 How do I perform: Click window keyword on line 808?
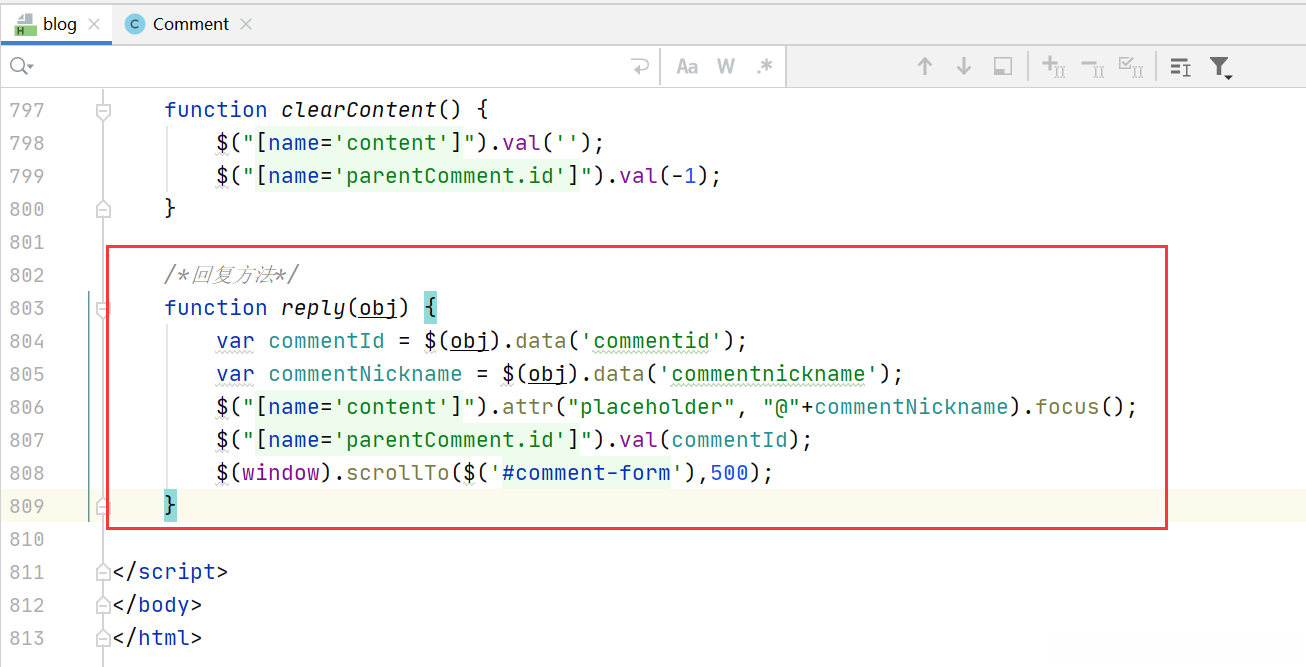click(x=281, y=473)
